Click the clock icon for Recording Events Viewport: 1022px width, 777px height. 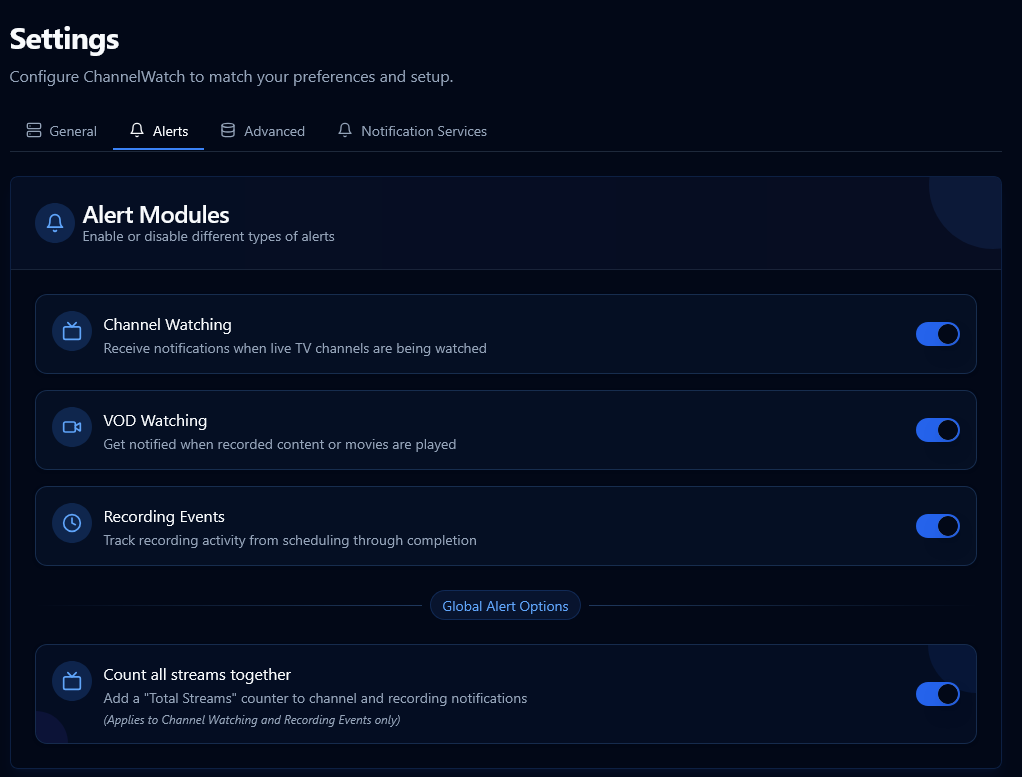pos(72,523)
